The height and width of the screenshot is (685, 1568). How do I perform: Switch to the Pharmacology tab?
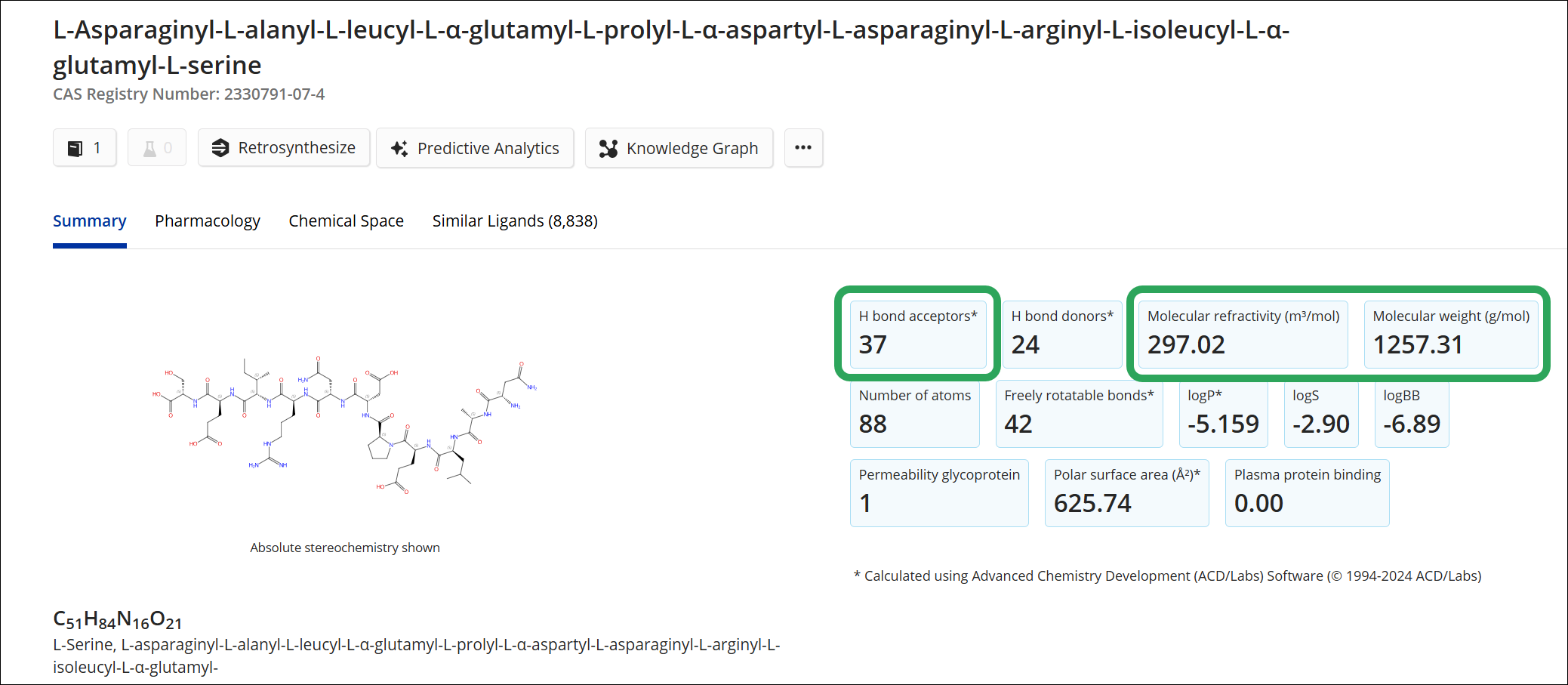pyautogui.click(x=207, y=221)
